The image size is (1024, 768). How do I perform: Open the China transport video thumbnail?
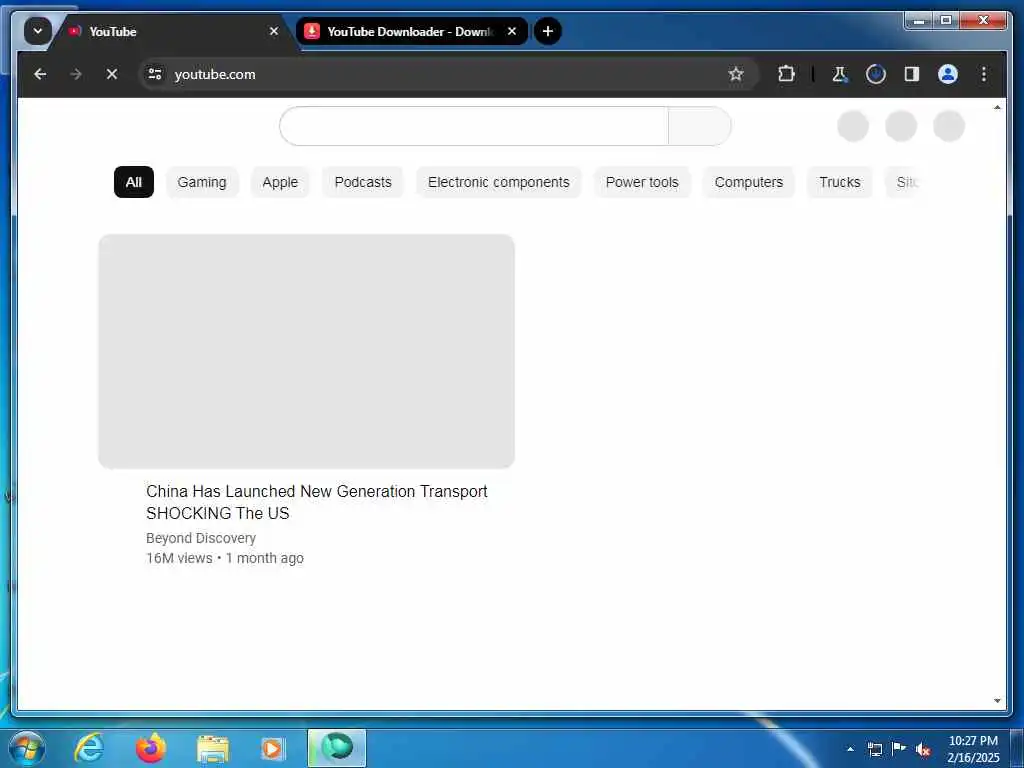coord(306,351)
